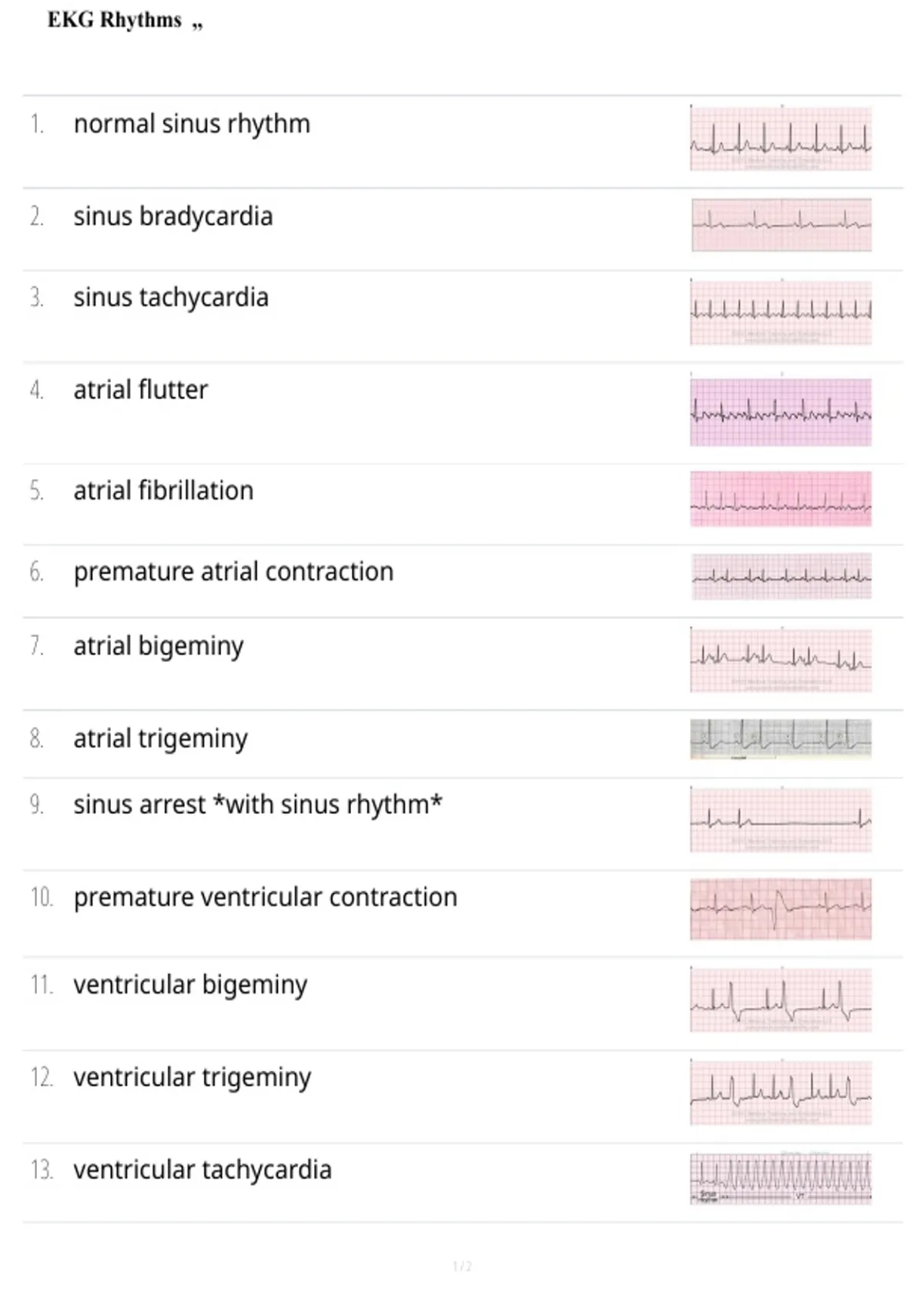Open the ventricular bigeminy EKG thumbnail
The image size is (924, 1309).
coord(781,999)
